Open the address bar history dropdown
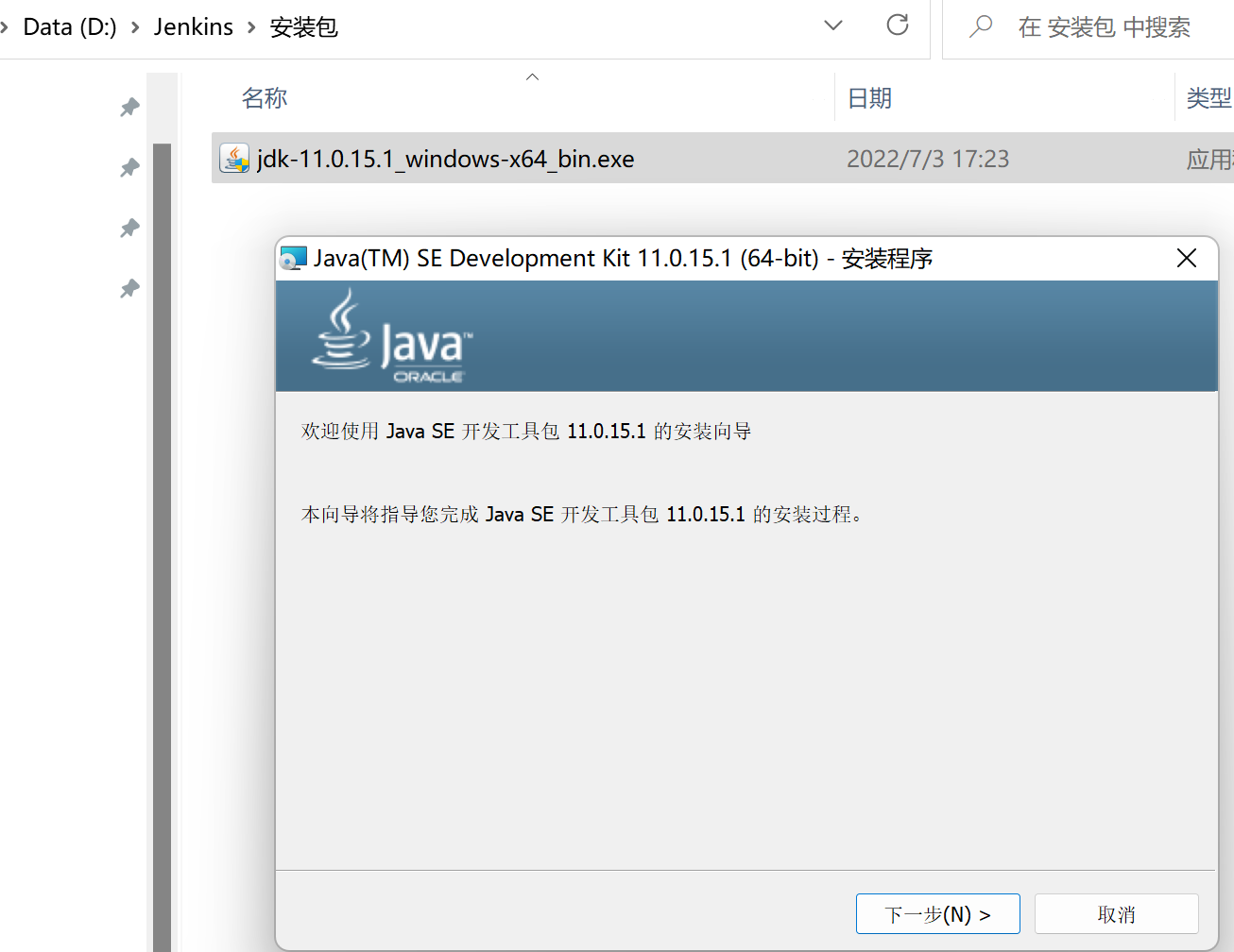 (833, 25)
